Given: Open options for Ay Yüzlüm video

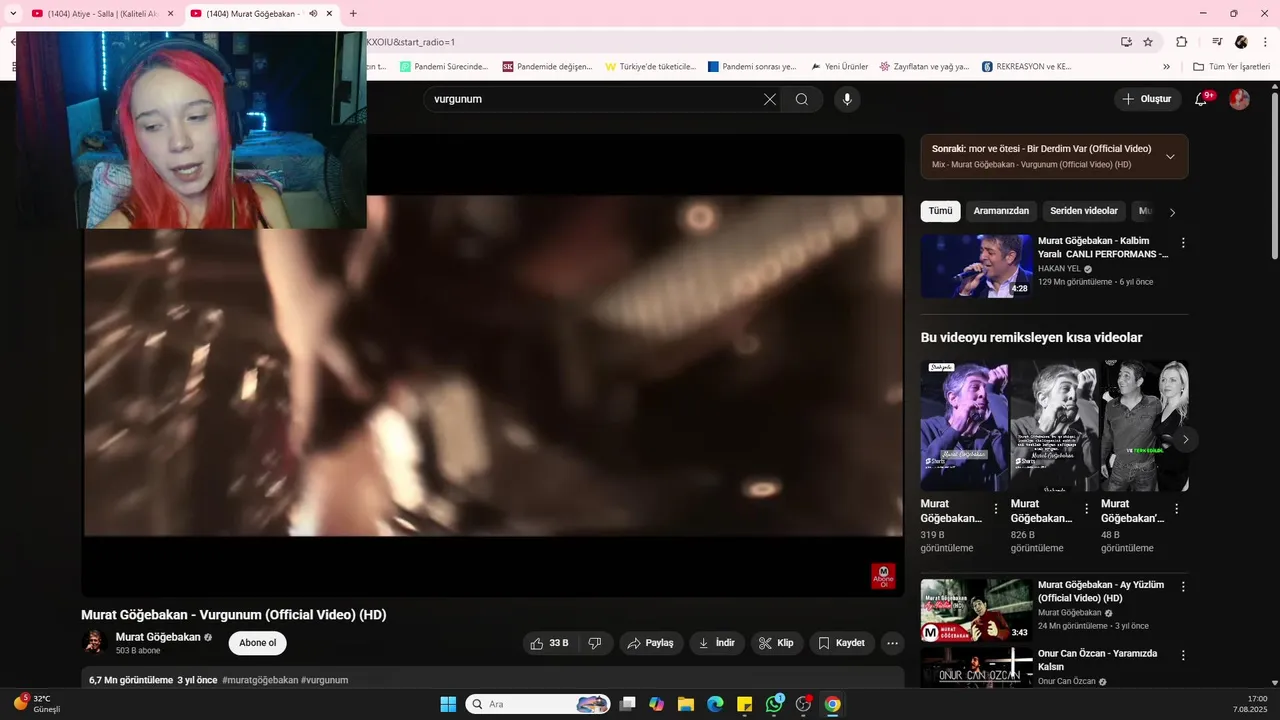Looking at the screenshot, I should click(x=1183, y=587).
